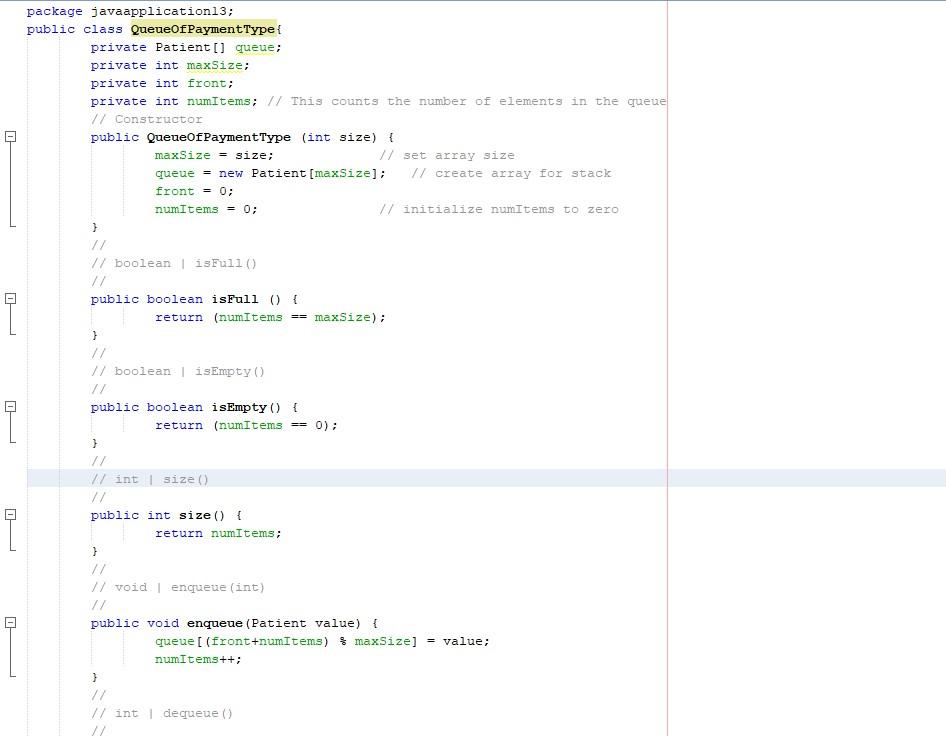Click the highlighted // int | size() line
The width and height of the screenshot is (946, 736).
[150, 479]
